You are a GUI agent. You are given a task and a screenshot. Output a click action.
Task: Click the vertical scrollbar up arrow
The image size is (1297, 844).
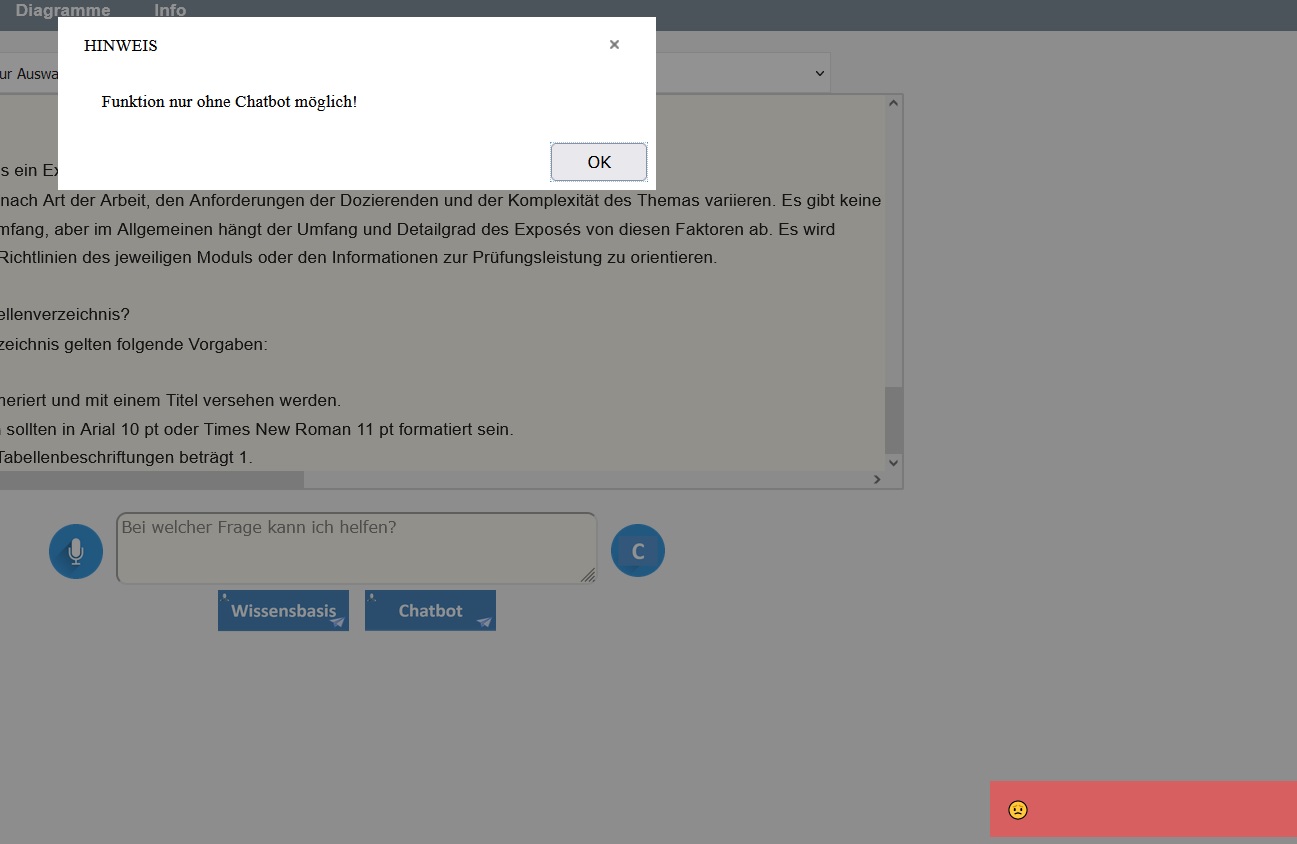coord(894,103)
